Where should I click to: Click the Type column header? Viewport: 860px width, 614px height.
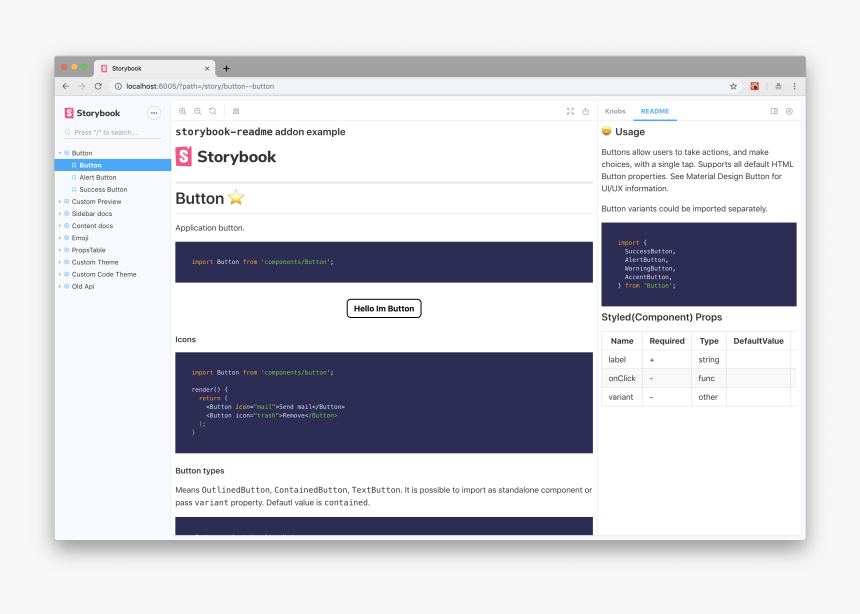click(x=709, y=341)
